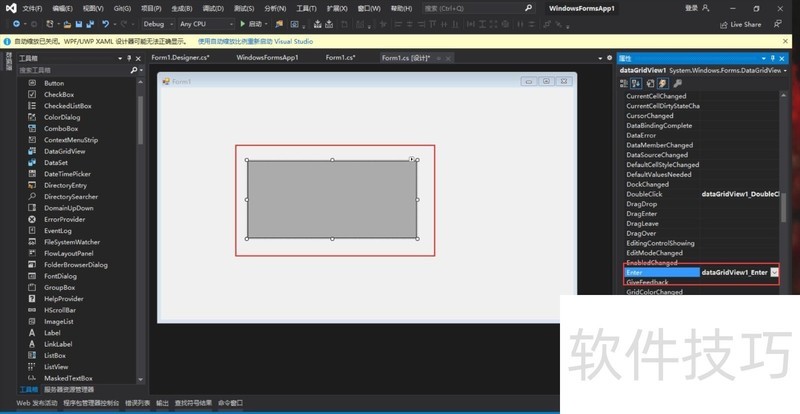This screenshot has width=800, height=414.
Task: Toggle the pin on the Properties panel
Action: pos(772,58)
